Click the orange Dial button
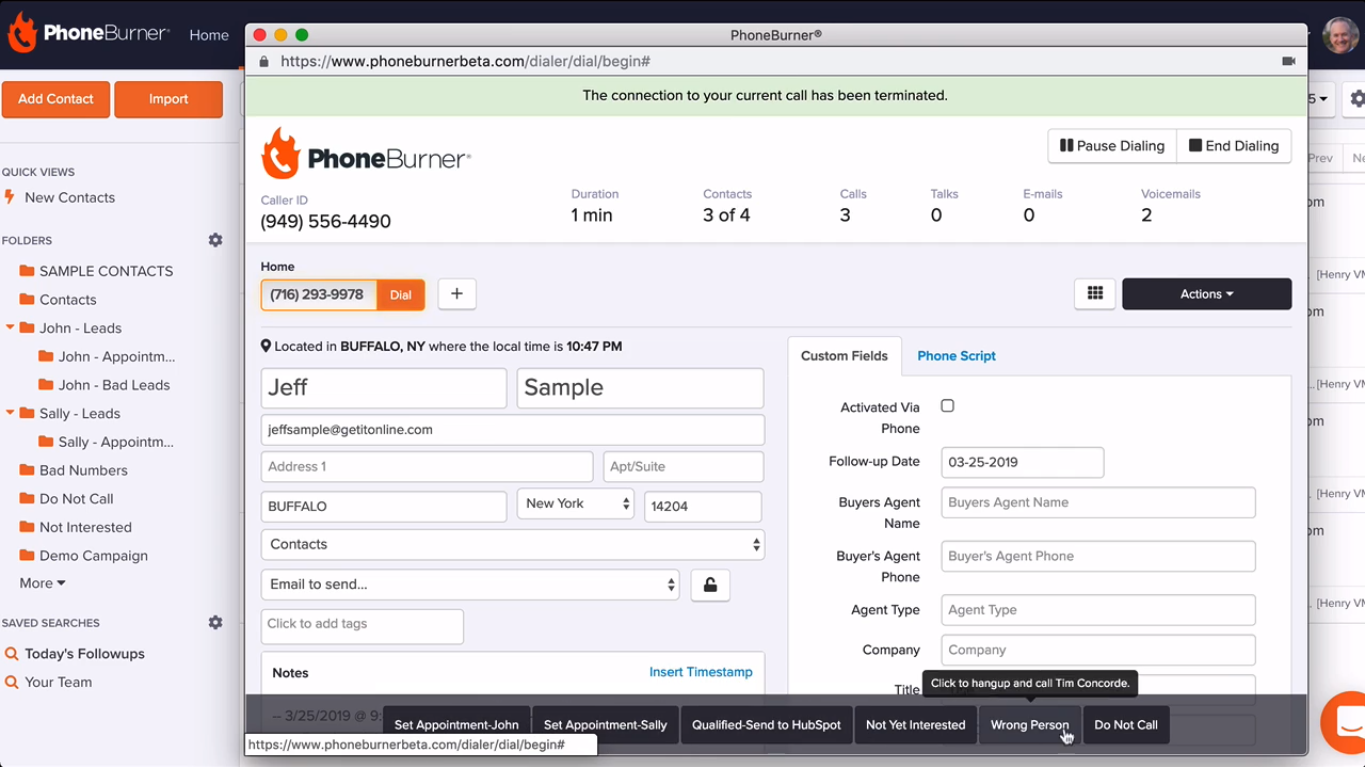This screenshot has width=1365, height=767. coord(401,295)
